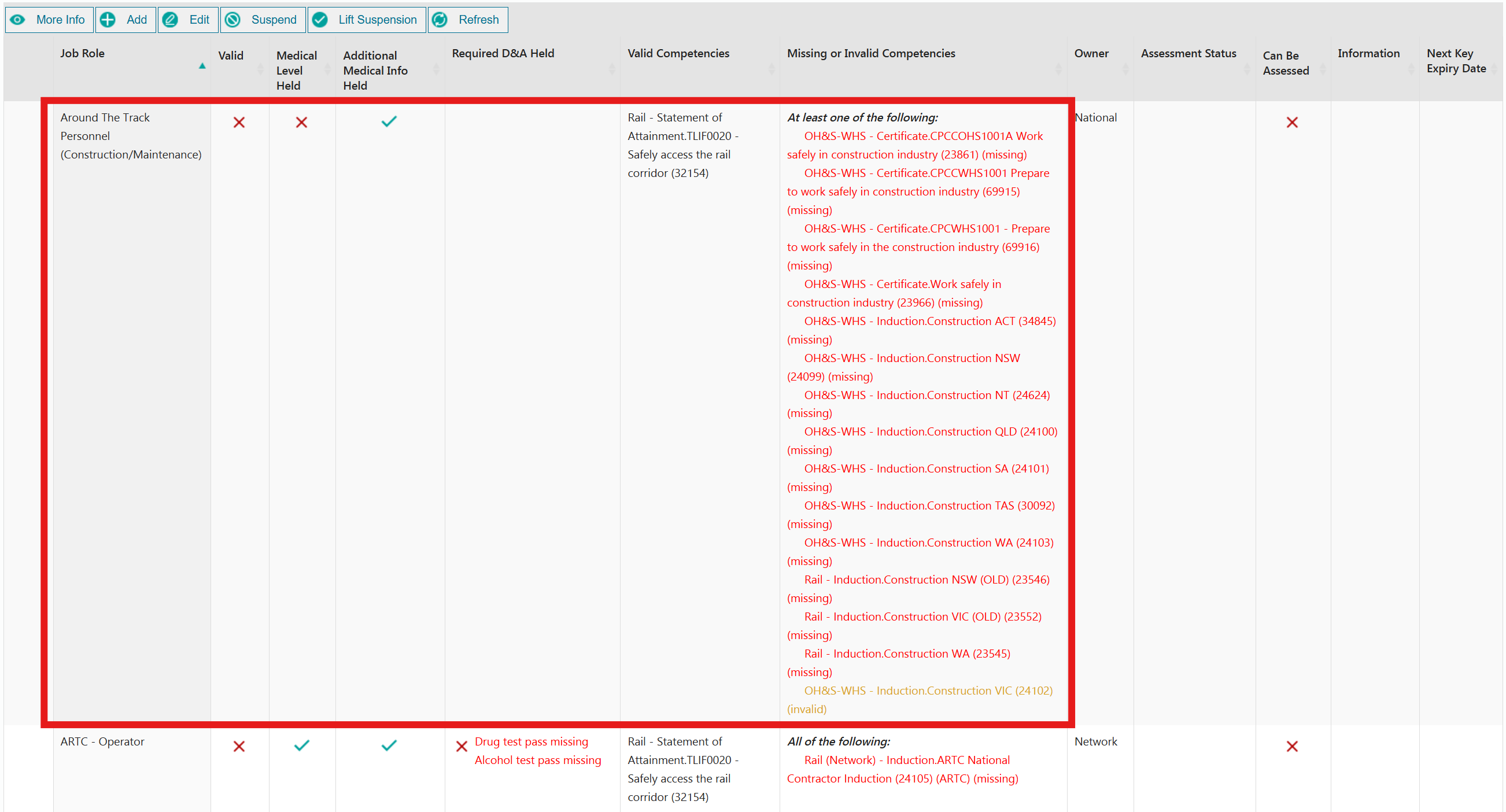Click the invalid Induction.Construction VIC (24102) entry

(927, 691)
